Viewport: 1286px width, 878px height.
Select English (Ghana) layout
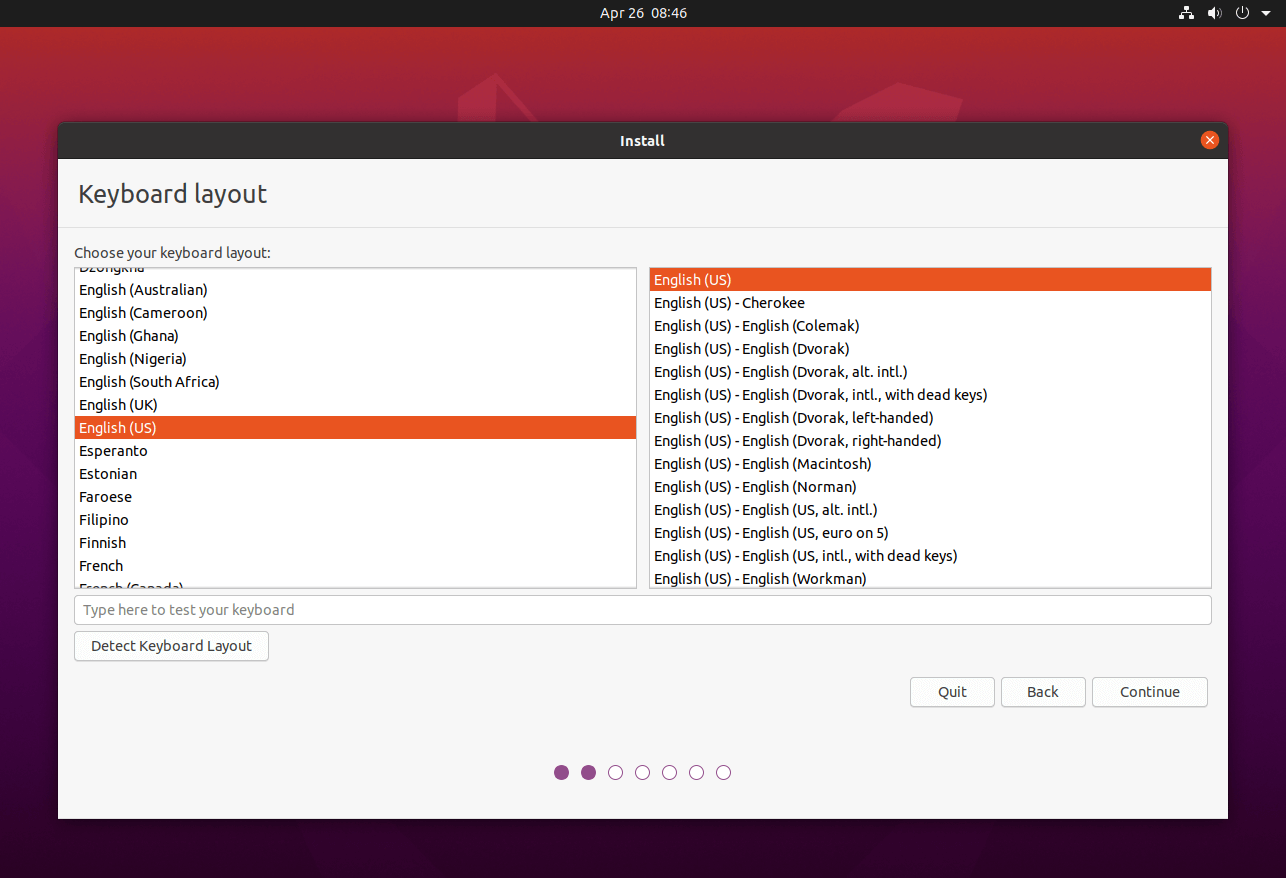355,336
